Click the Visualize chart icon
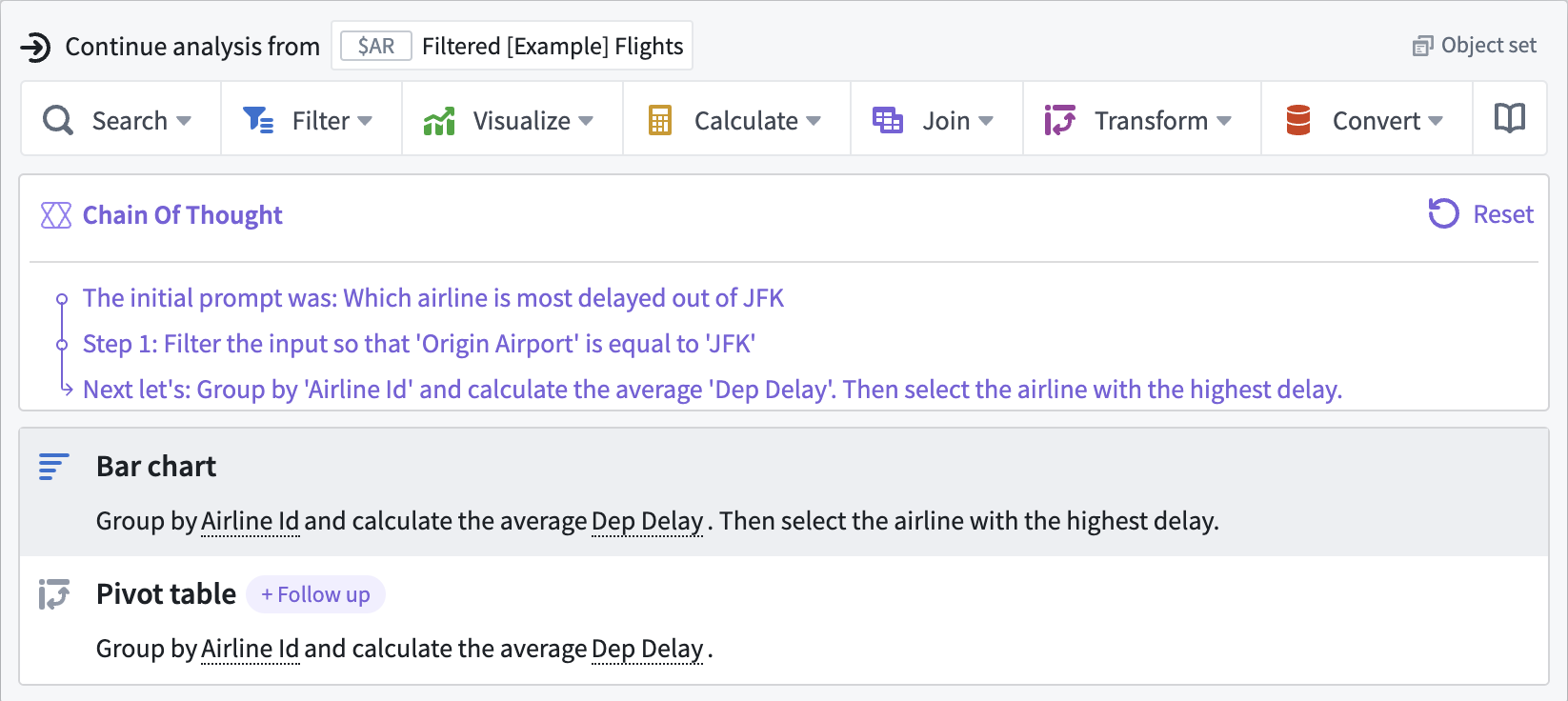This screenshot has height=701, width=1568. click(x=439, y=120)
